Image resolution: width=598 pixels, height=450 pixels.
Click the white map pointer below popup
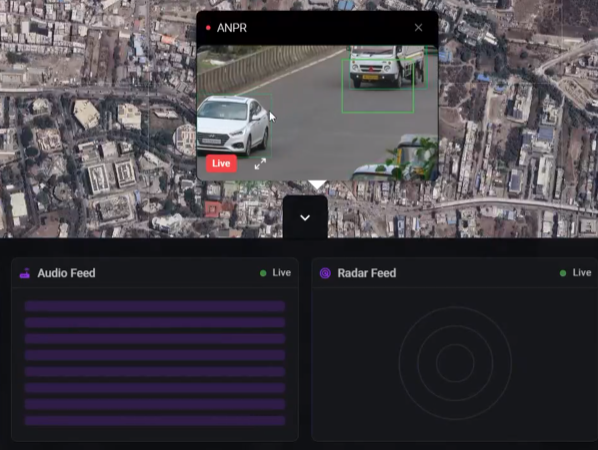click(x=317, y=185)
